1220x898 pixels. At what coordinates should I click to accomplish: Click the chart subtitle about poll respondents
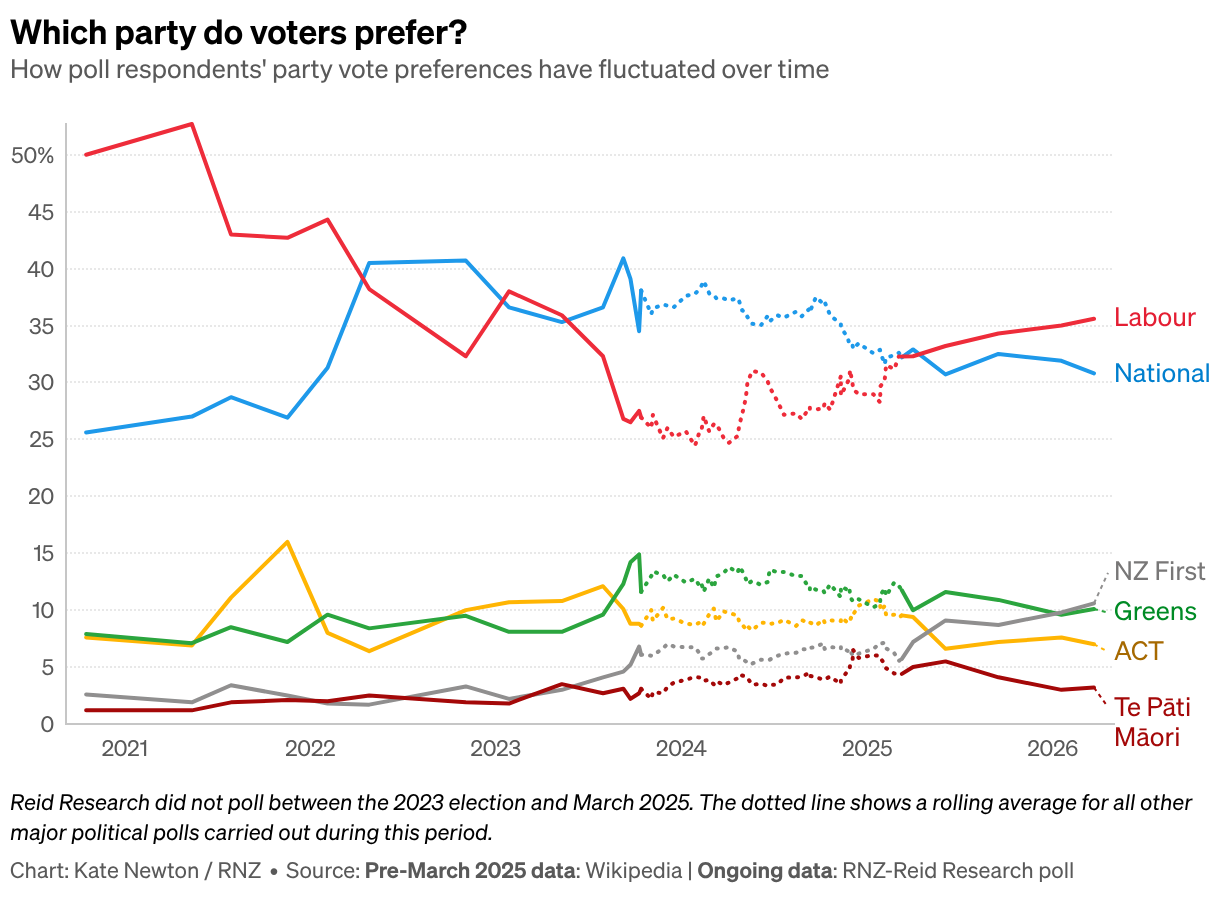[x=419, y=70]
